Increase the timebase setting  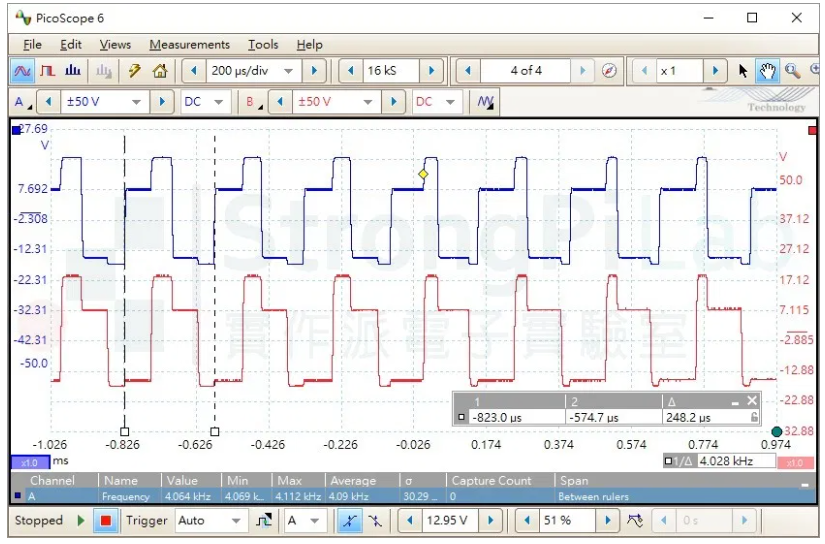314,70
